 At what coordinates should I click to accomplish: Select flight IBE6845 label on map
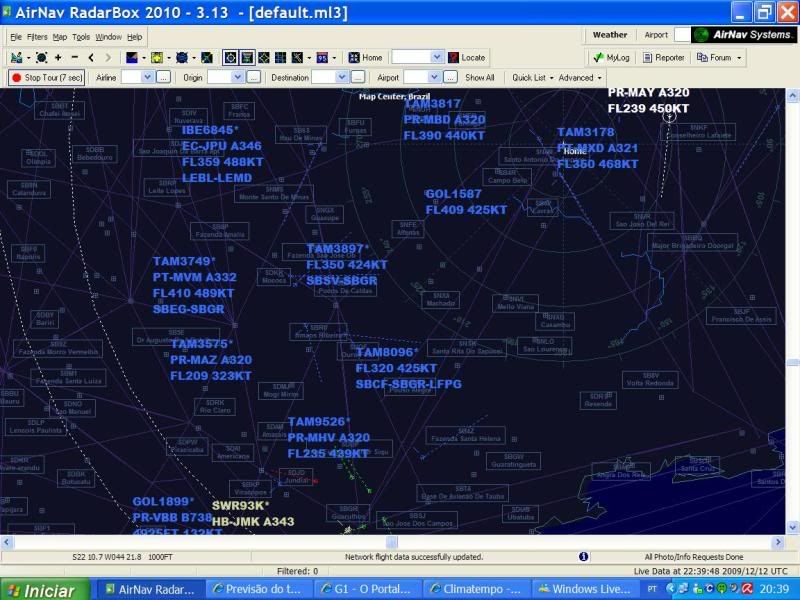pos(210,130)
